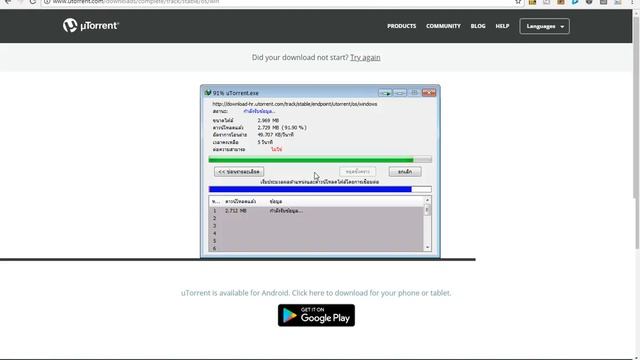
Task: Expand the Languages dropdown
Action: 544,26
